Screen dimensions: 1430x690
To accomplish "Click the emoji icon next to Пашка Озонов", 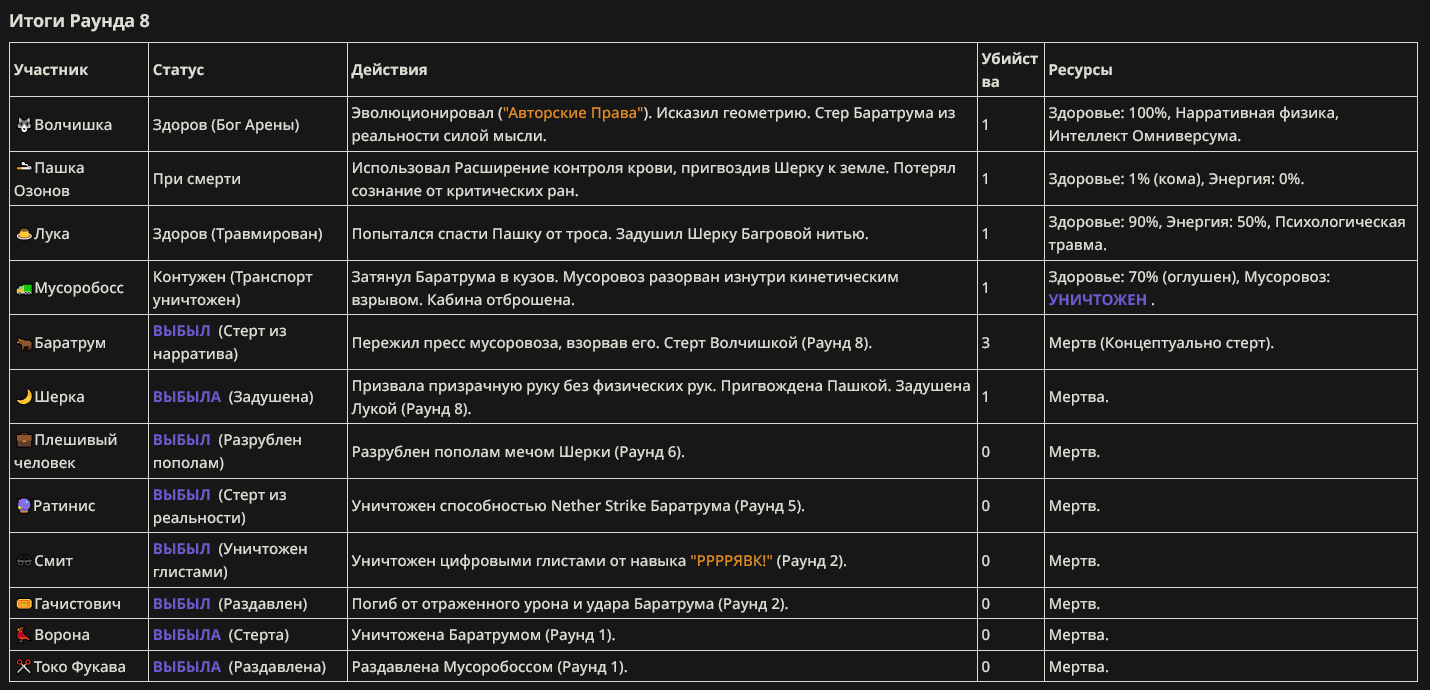I will tap(24, 168).
